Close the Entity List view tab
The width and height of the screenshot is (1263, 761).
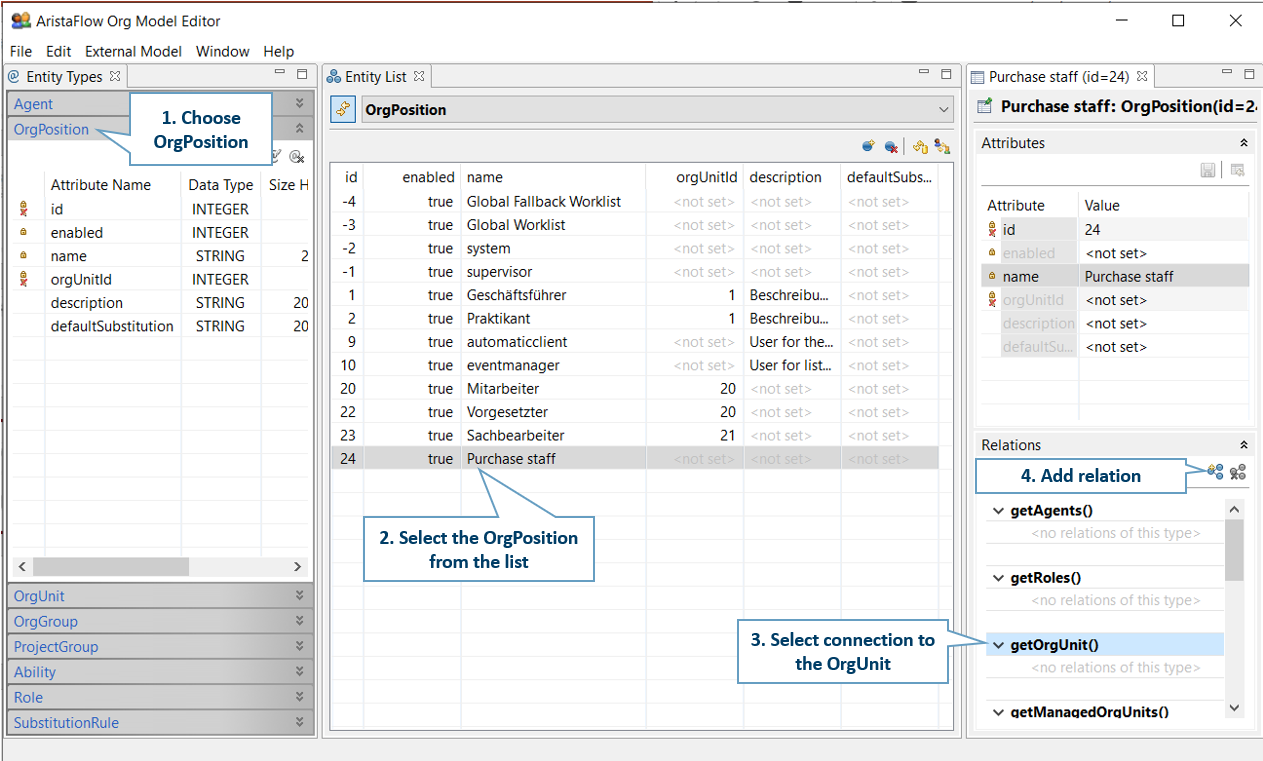tap(419, 76)
